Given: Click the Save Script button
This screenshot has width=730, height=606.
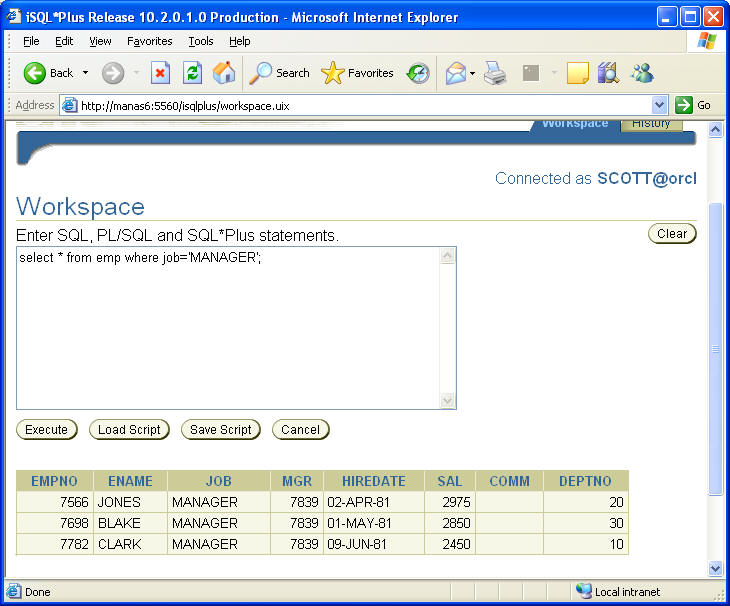Looking at the screenshot, I should pyautogui.click(x=220, y=430).
